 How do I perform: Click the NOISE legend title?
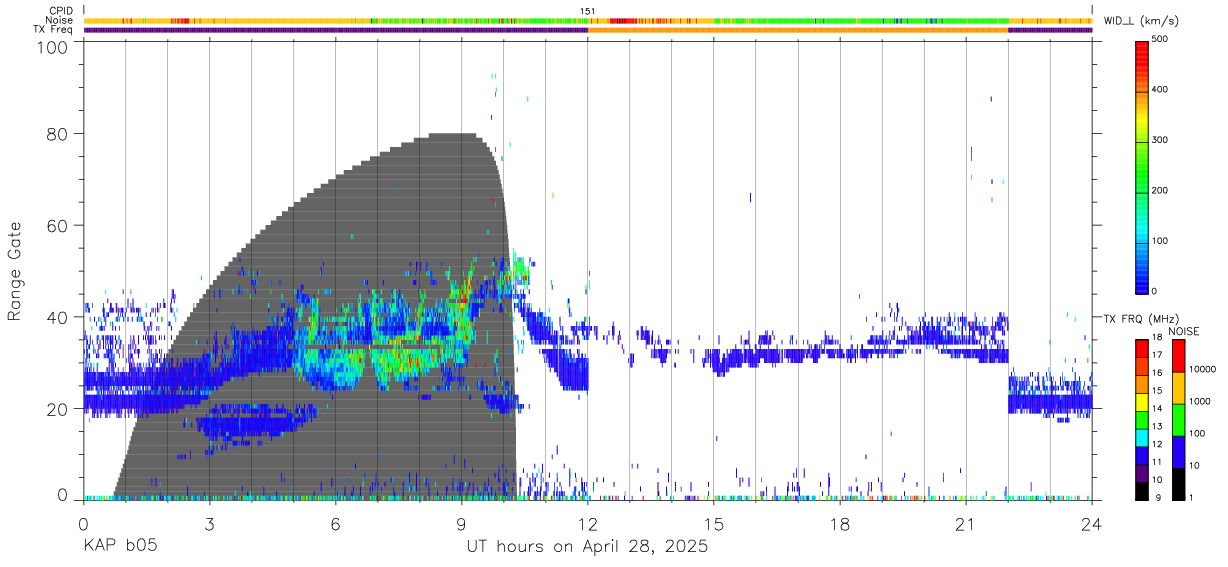(x=1183, y=331)
